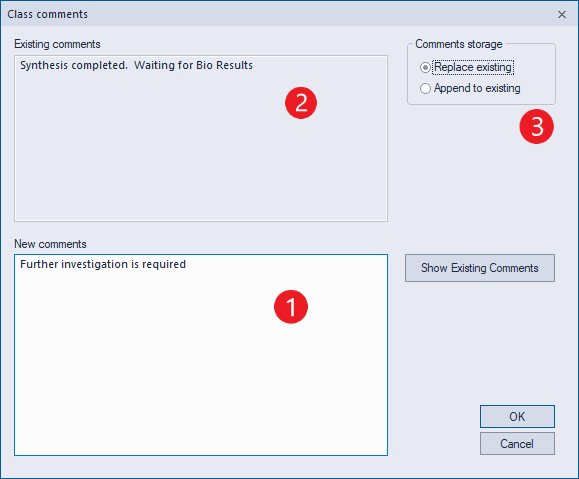Confirm the dialog with OK
The image size is (579, 479).
tap(517, 417)
